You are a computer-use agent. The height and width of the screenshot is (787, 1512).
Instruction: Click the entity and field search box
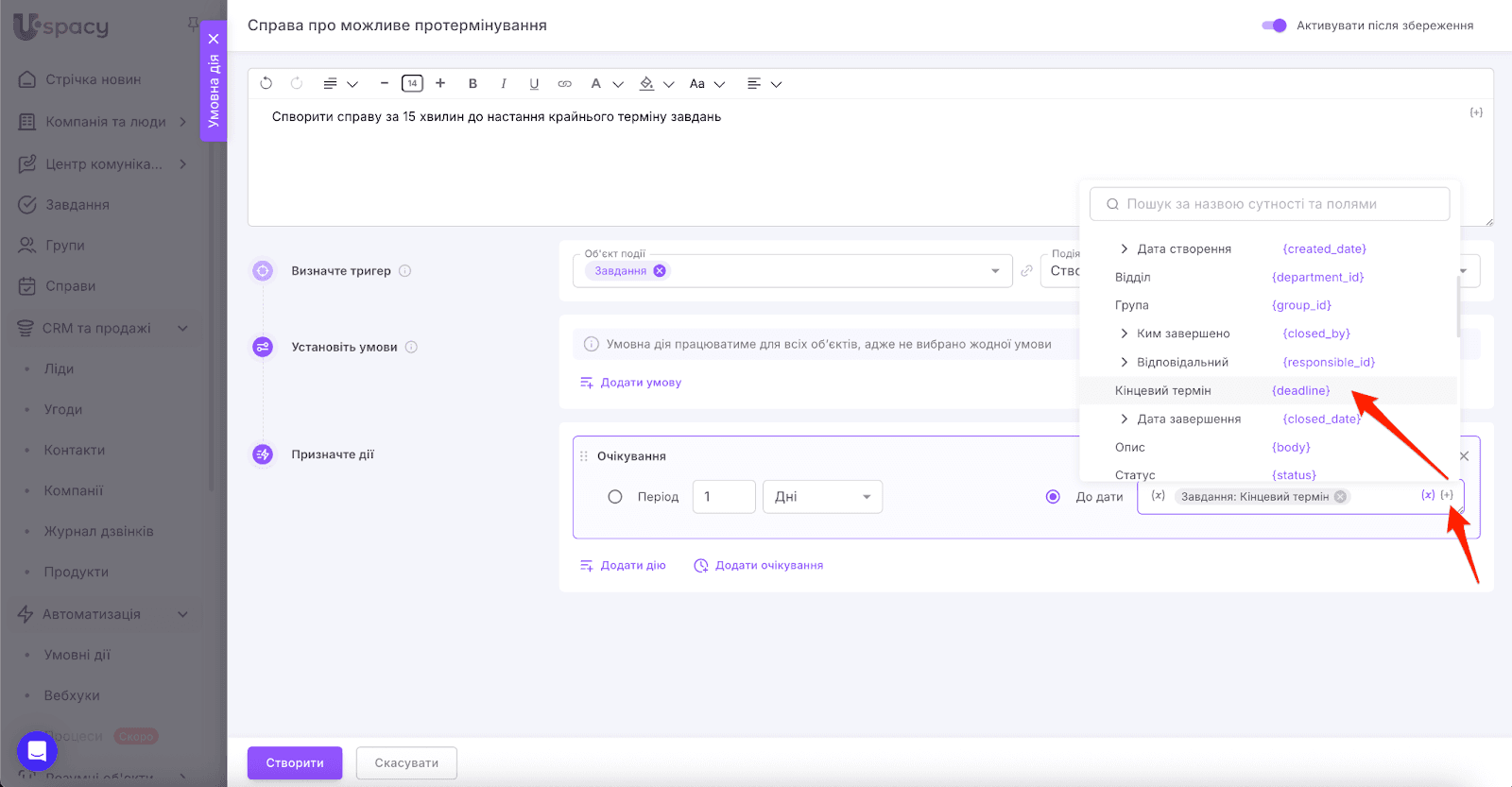(x=1269, y=204)
